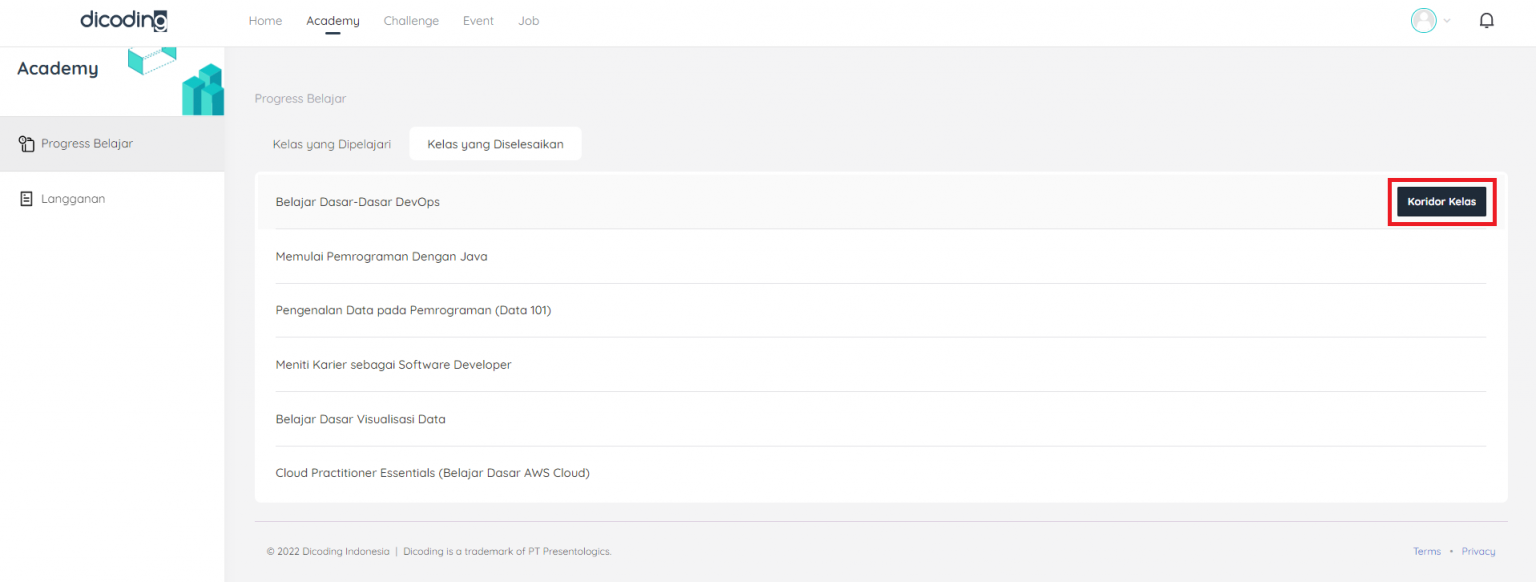Open the Event navigation link
1536x582 pixels.
point(478,21)
